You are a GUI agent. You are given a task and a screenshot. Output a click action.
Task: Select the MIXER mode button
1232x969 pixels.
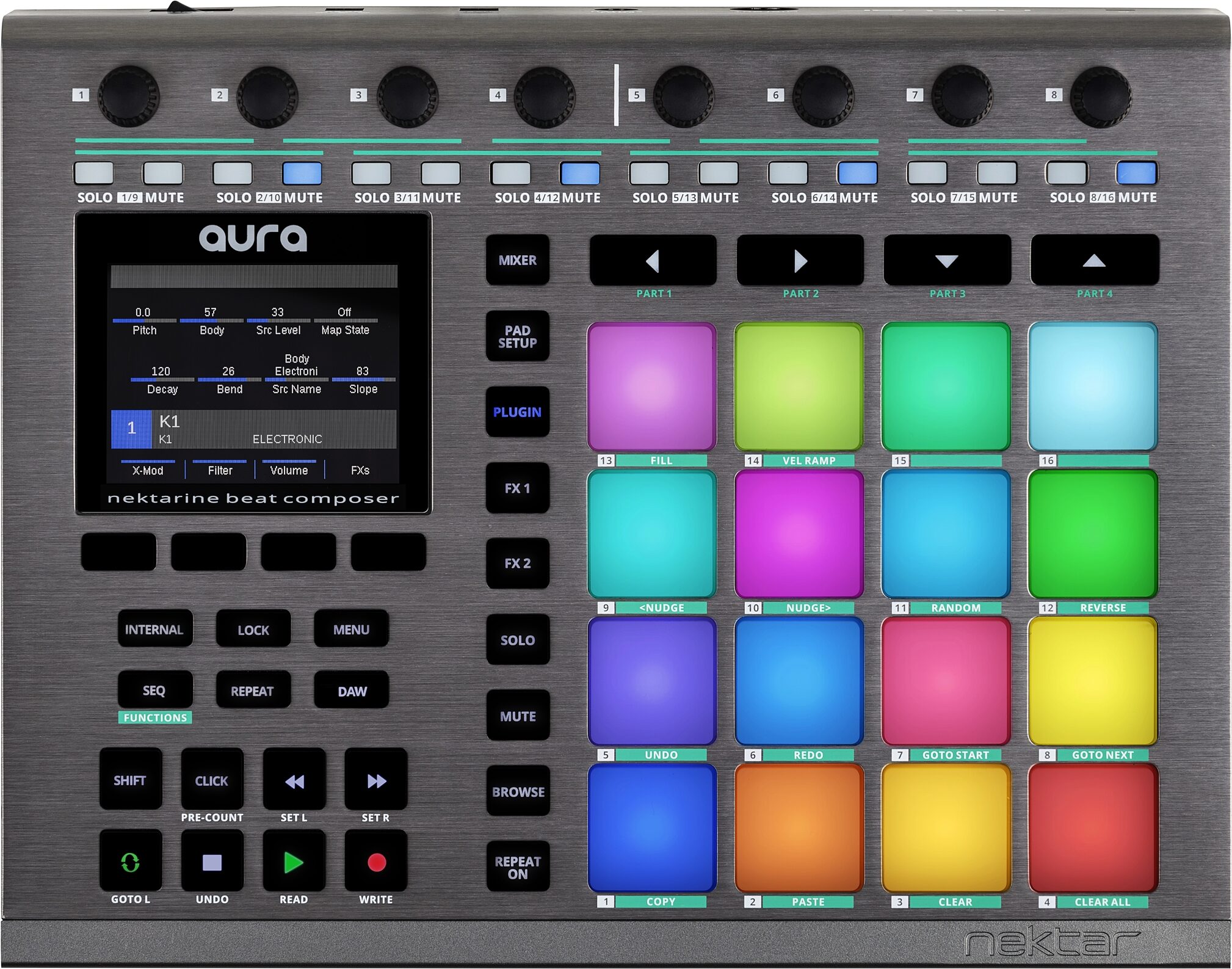tap(518, 260)
